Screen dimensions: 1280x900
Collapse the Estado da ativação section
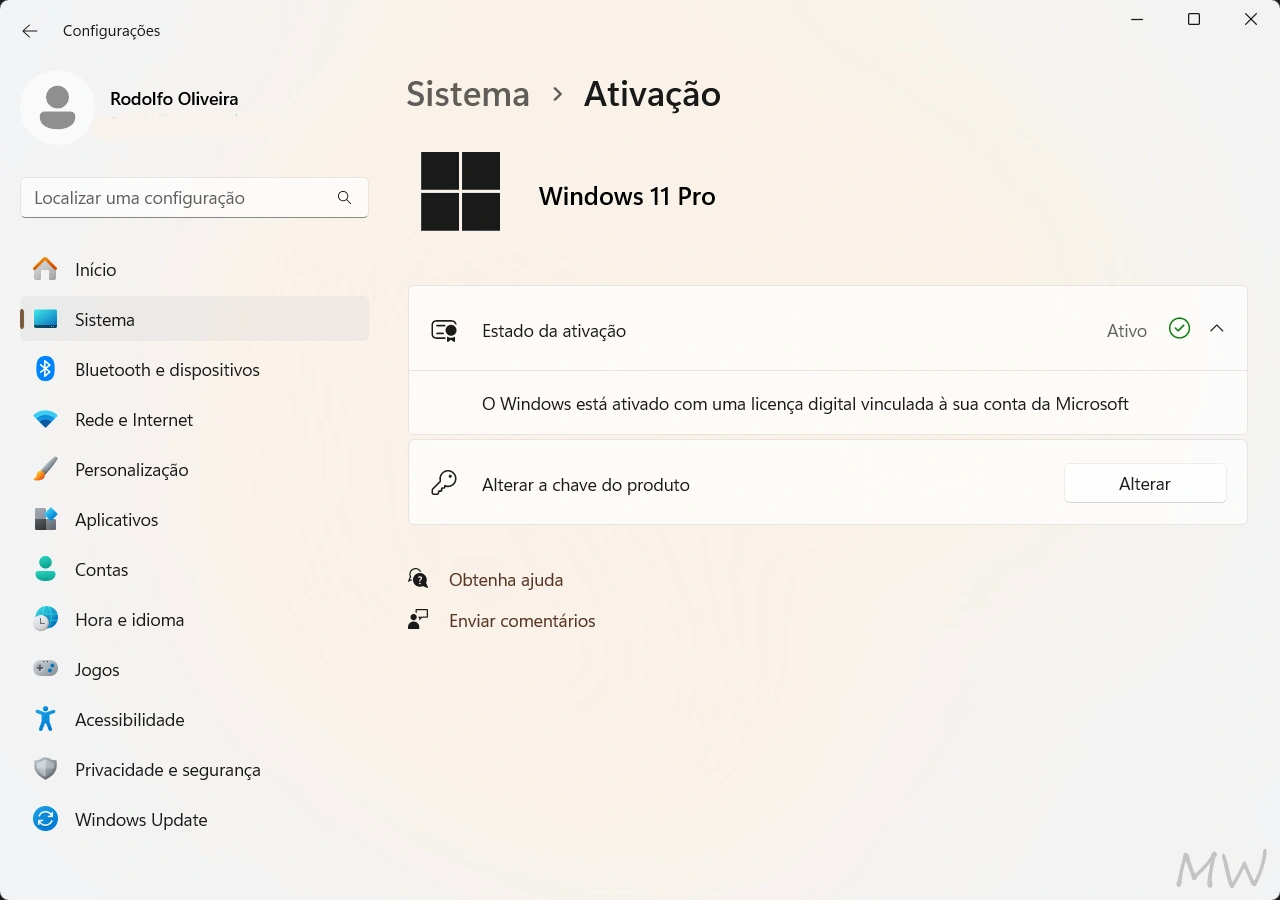1217,328
